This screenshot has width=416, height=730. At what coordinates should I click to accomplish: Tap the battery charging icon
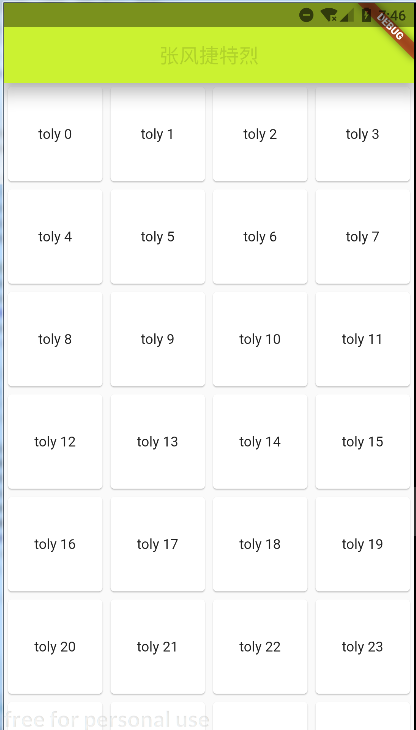[x=367, y=15]
